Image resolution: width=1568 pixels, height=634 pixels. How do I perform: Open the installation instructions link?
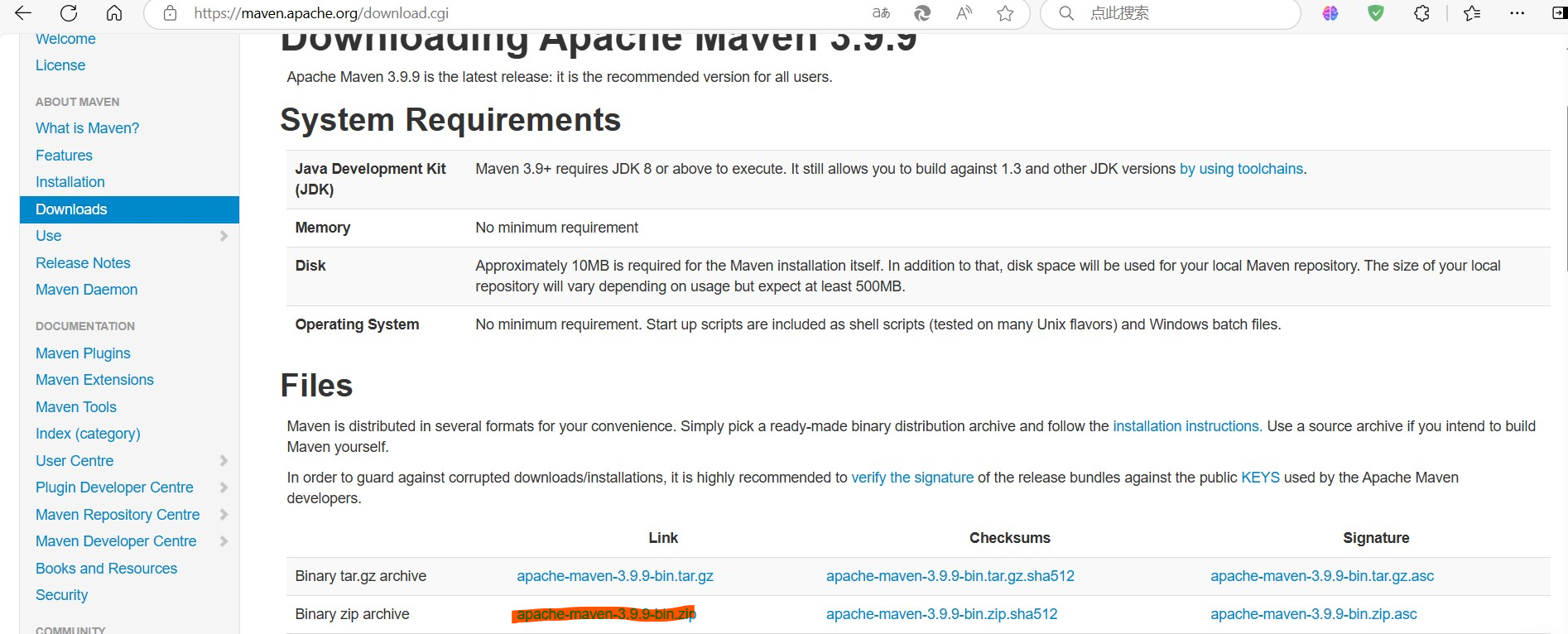click(x=1187, y=426)
